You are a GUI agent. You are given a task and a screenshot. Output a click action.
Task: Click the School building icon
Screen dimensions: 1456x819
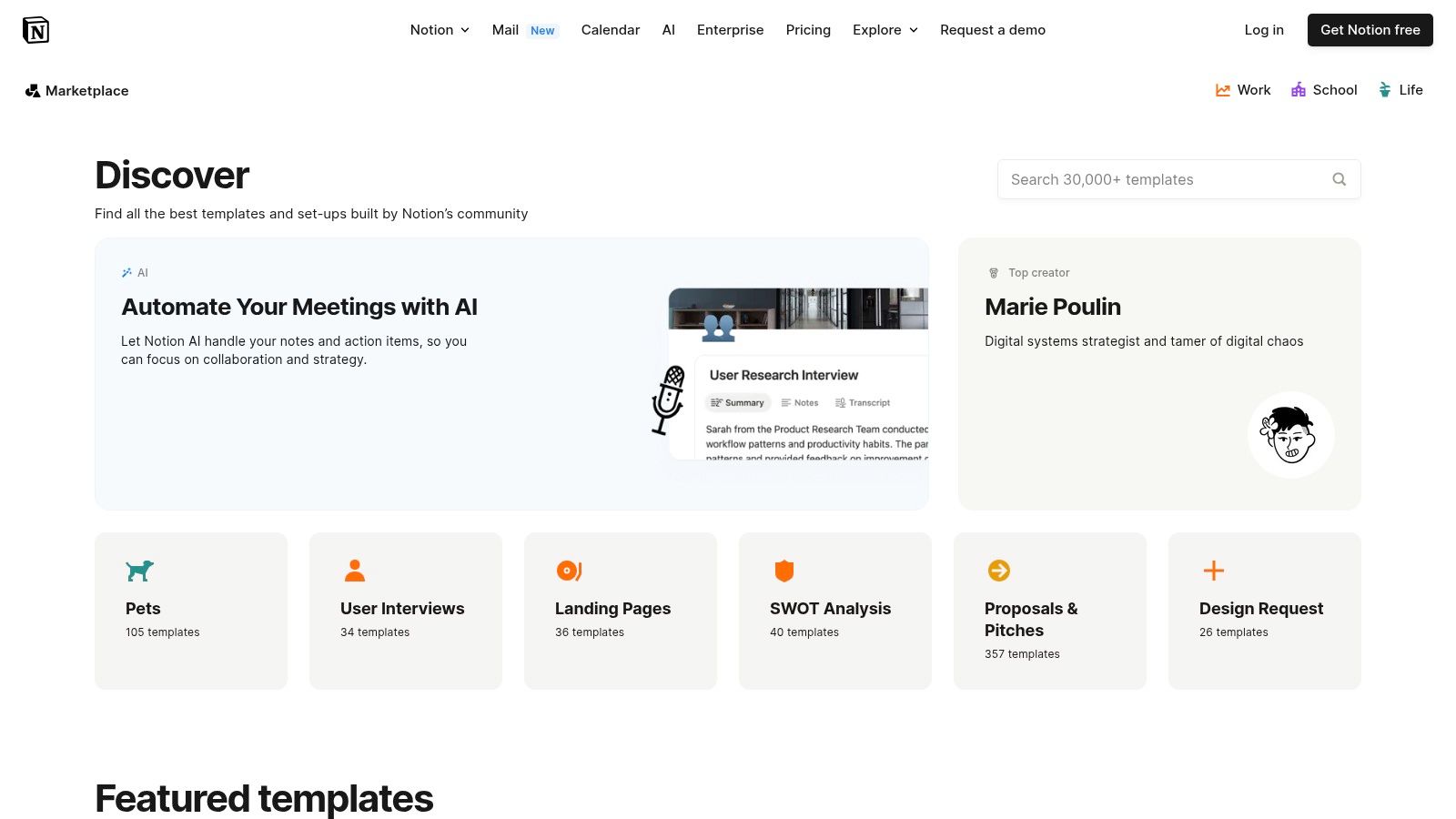(x=1299, y=90)
